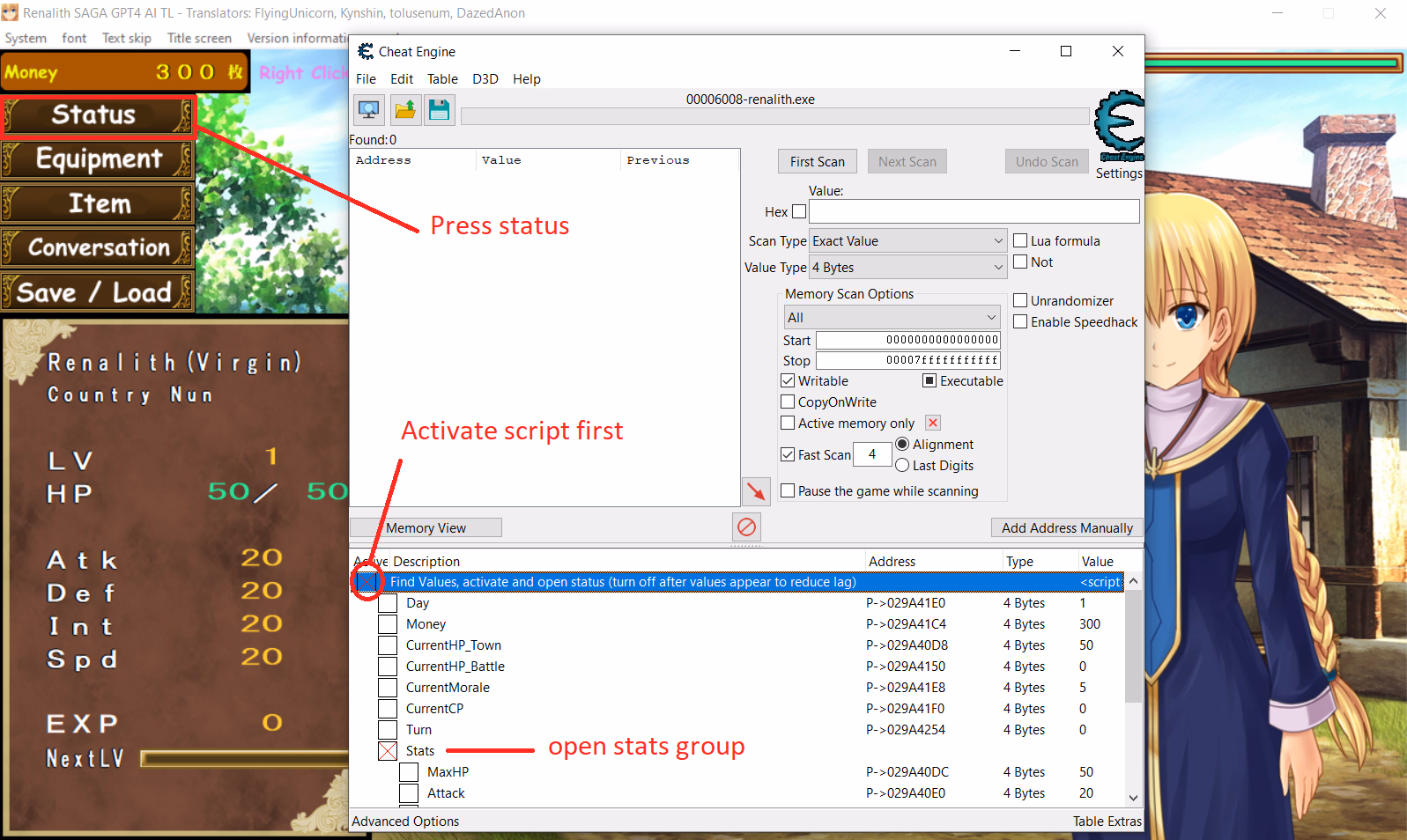Click red X beside Active memory only
This screenshot has height=840, width=1407.
click(933, 424)
